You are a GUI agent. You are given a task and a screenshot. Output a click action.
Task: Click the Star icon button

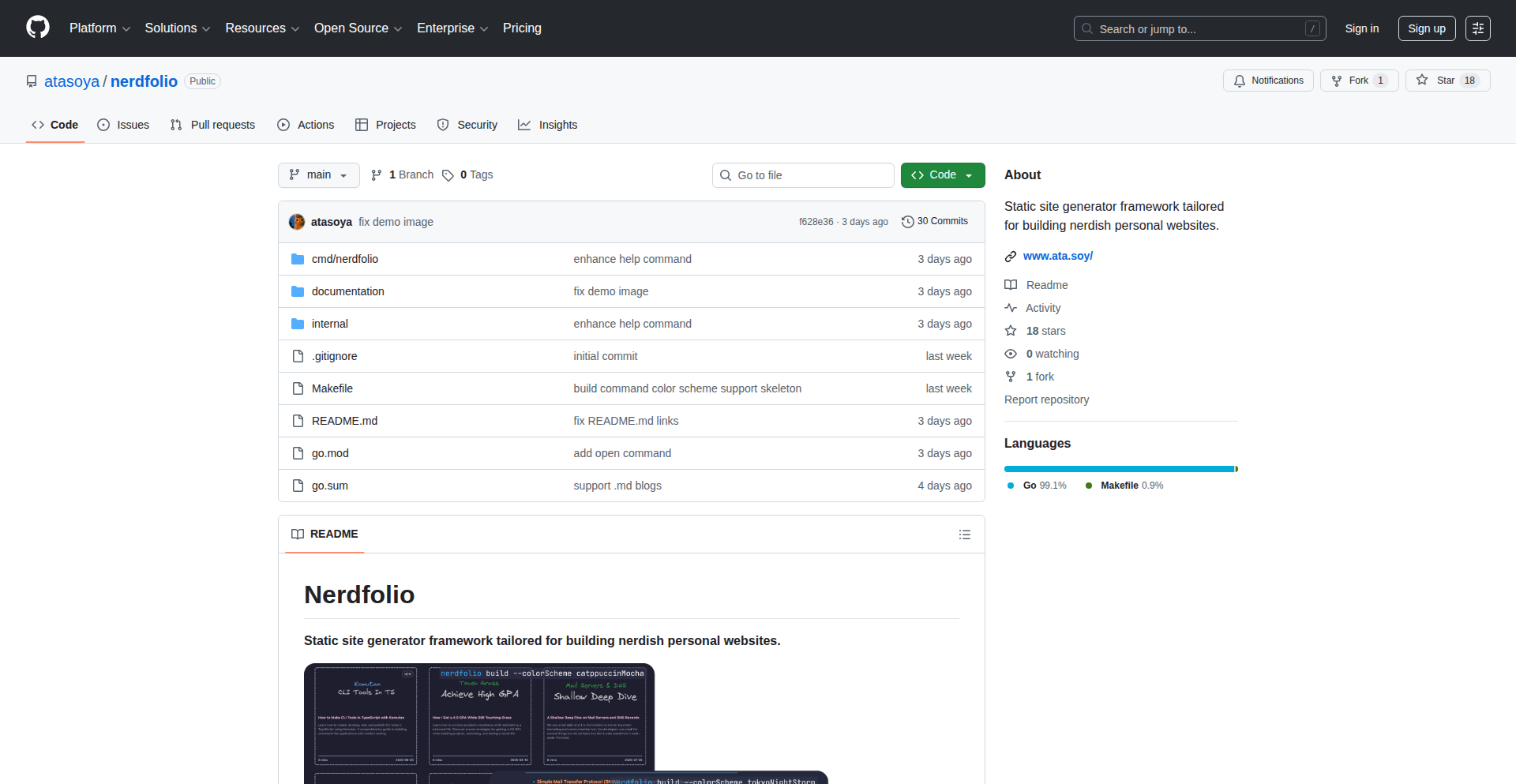tap(1422, 81)
